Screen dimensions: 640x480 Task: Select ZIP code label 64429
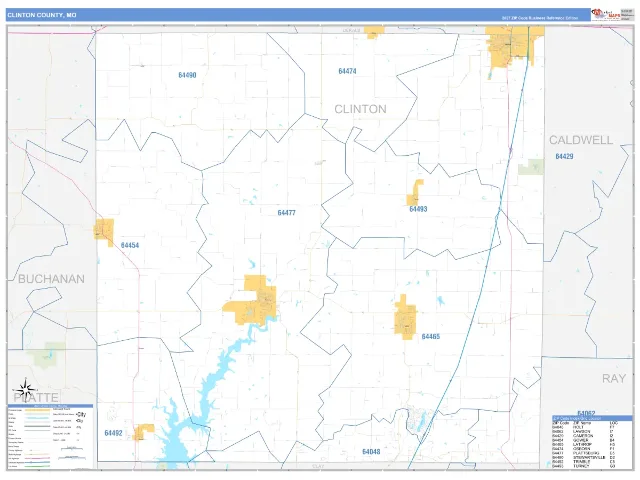(x=564, y=156)
